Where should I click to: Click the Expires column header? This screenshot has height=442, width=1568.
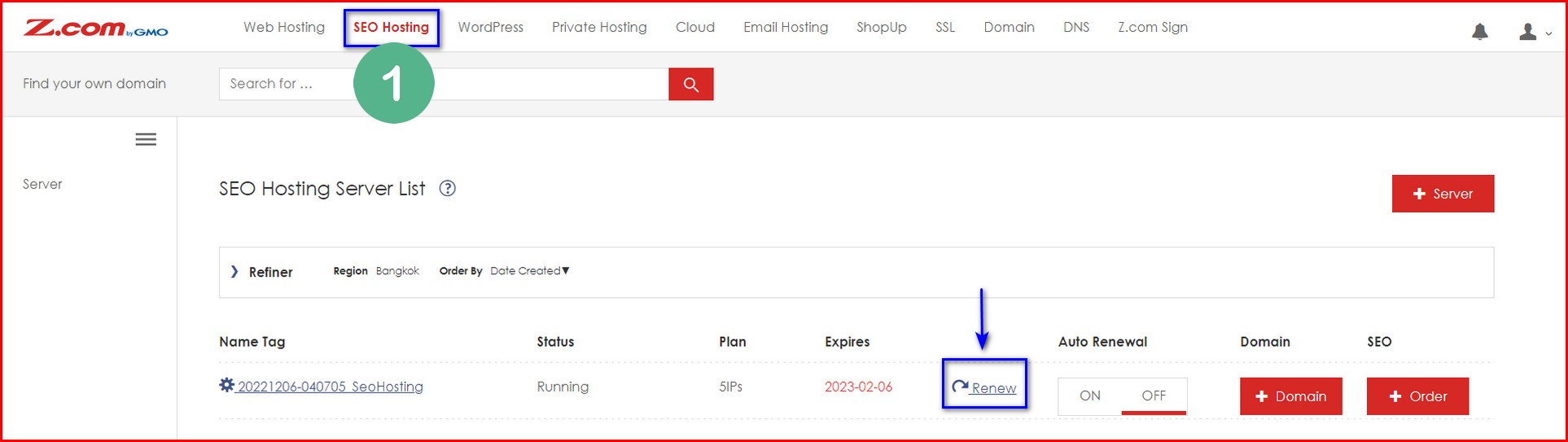(x=848, y=342)
